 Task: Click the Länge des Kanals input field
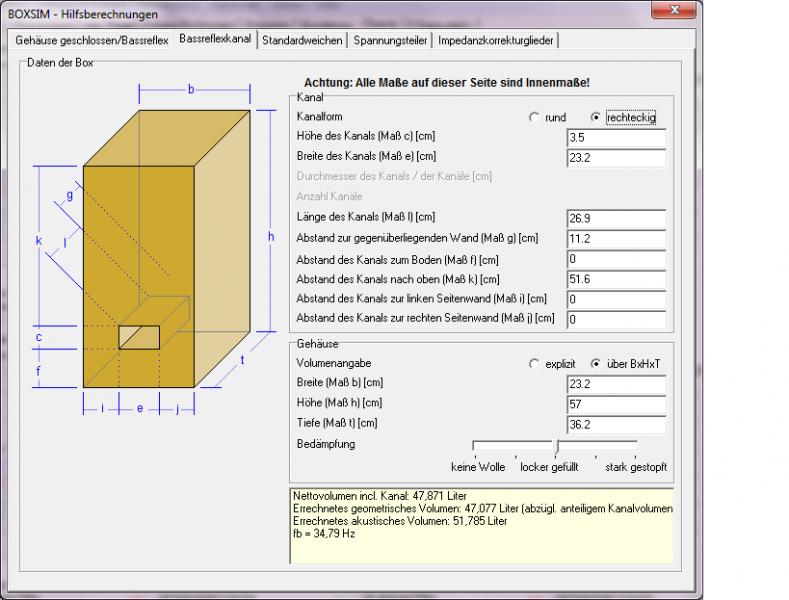pos(615,218)
